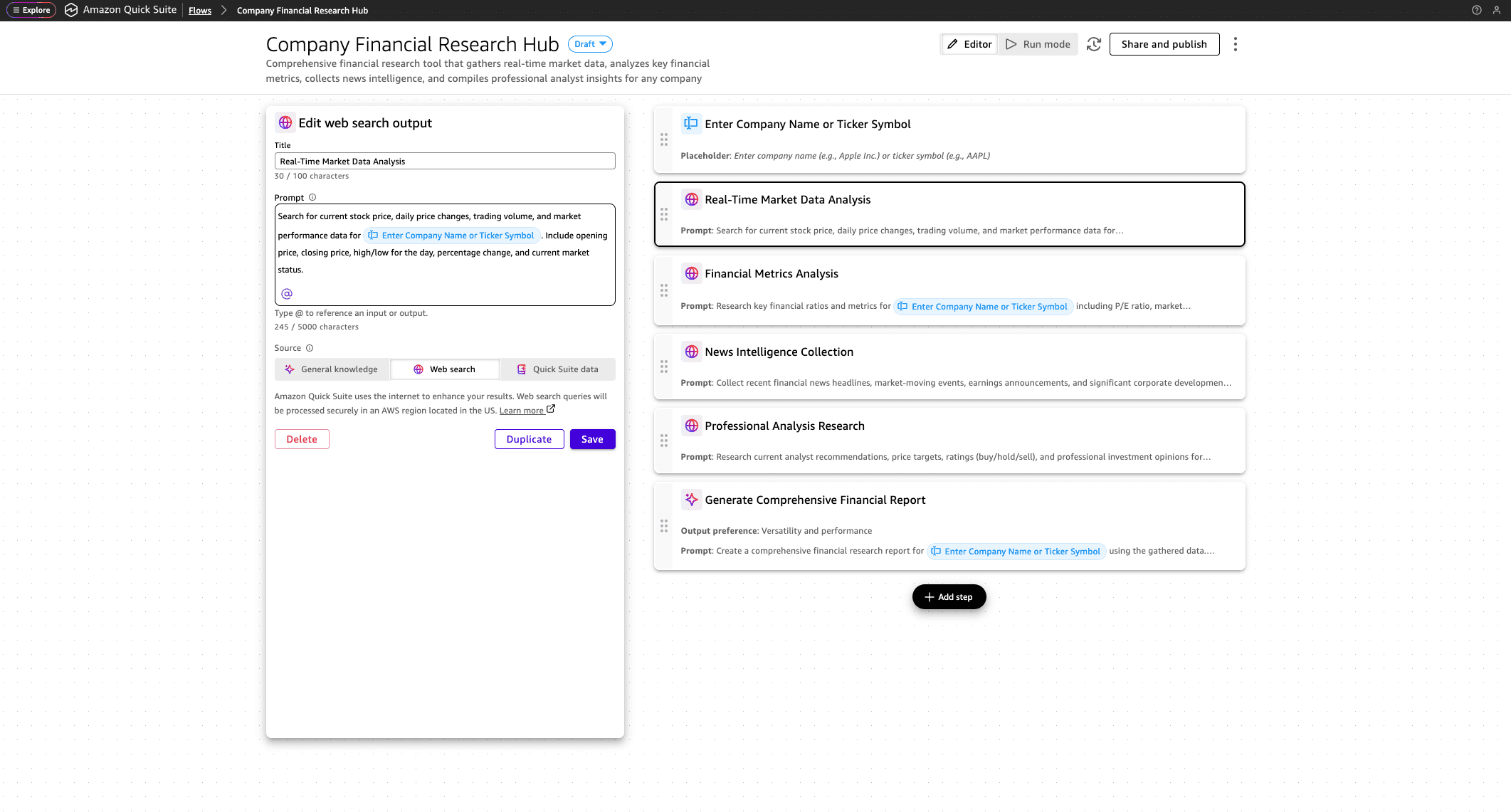Click the sparkle icon of Generate Comprehensive Financial Report
Viewport: 1511px width, 812px height.
[691, 500]
